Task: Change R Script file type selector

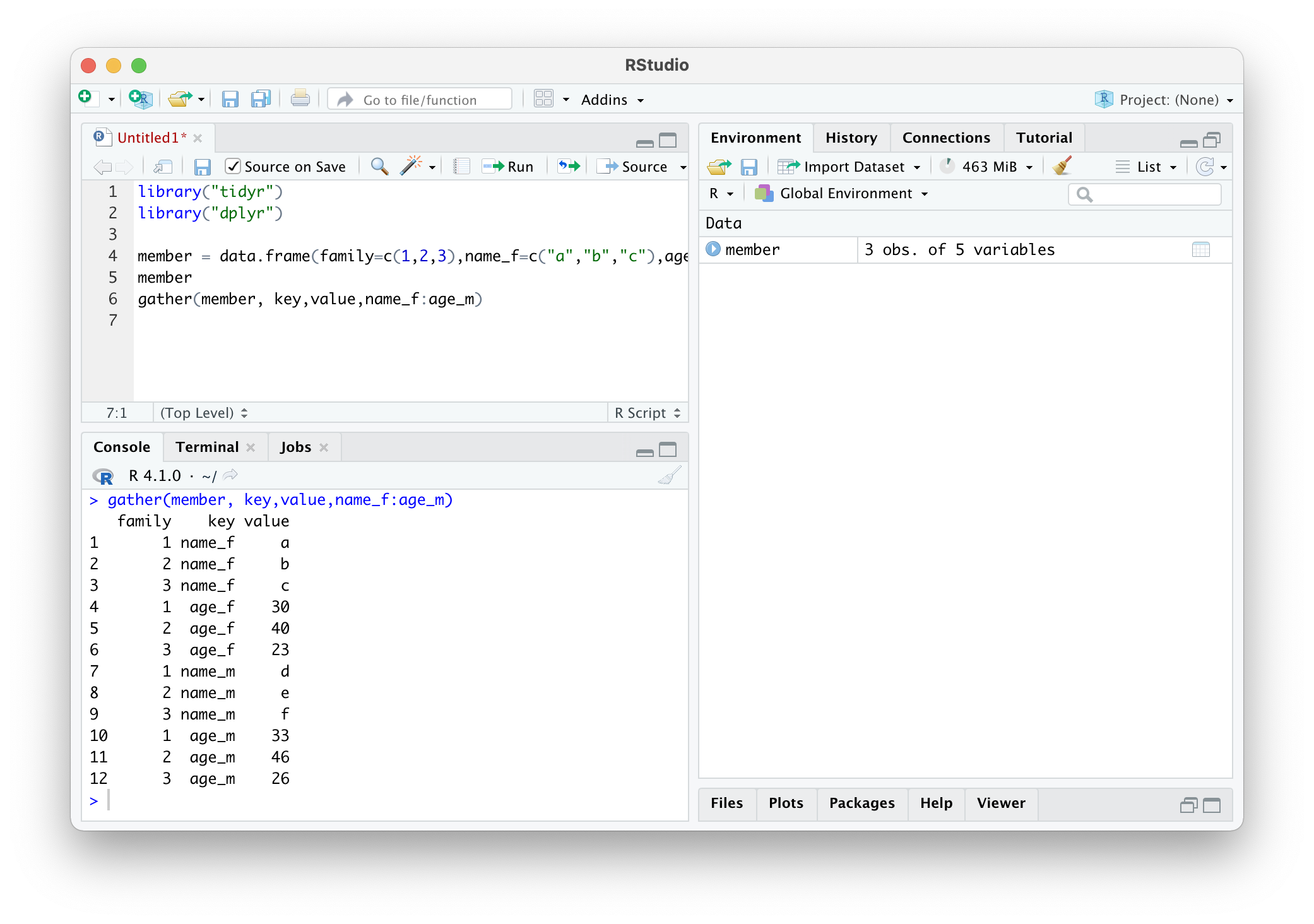Action: click(648, 413)
